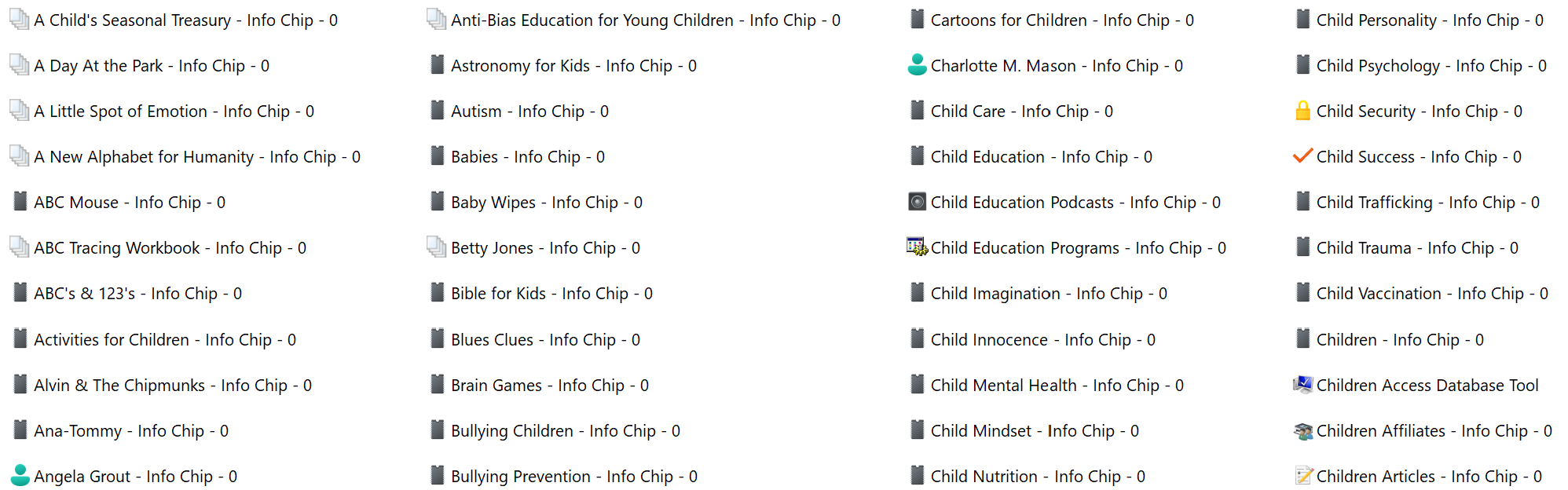Open Anti-Bias Education for Young Children entry
1568x490 pixels.
[645, 20]
